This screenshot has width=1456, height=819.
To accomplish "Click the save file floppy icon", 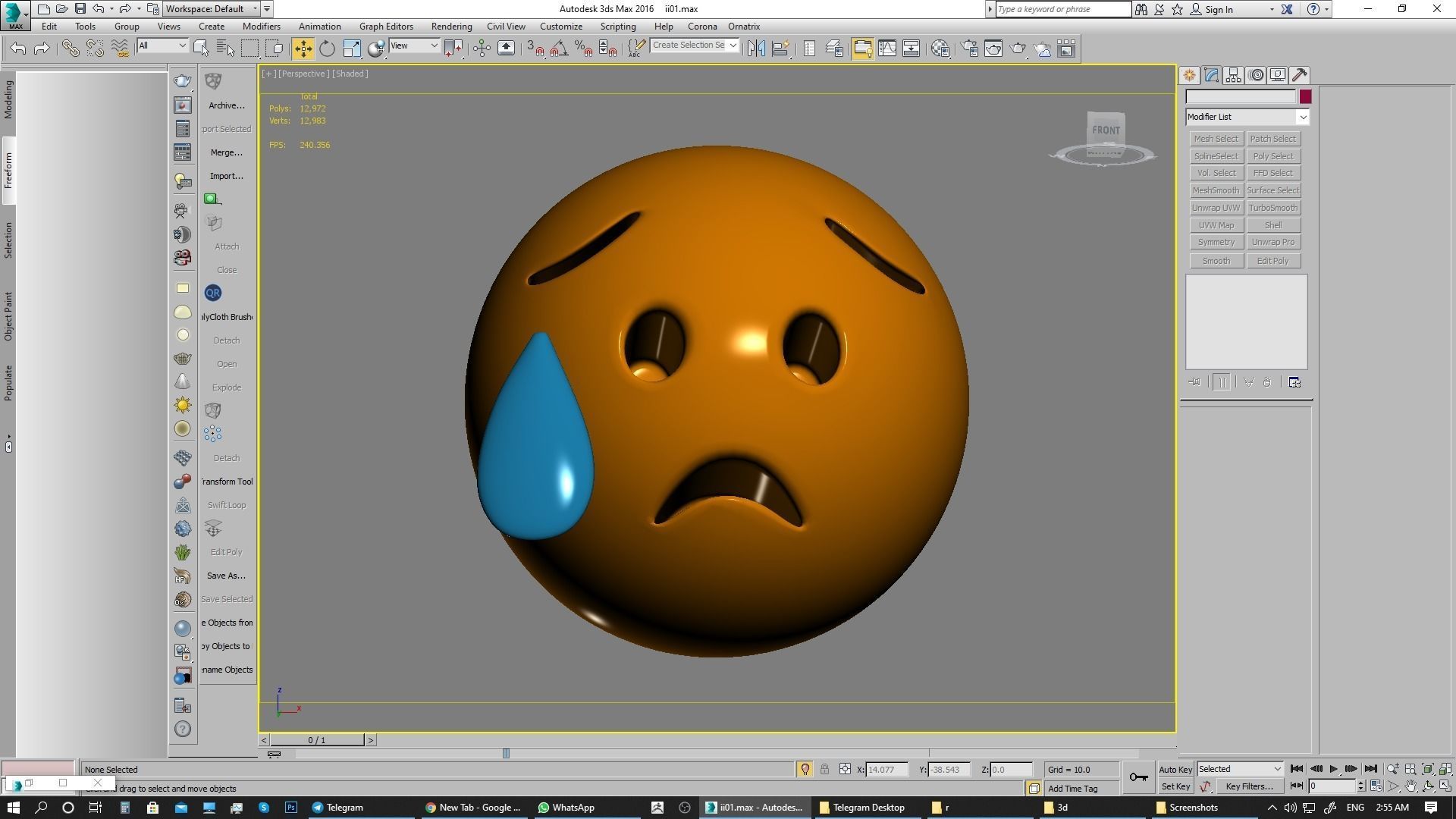I will point(80,9).
